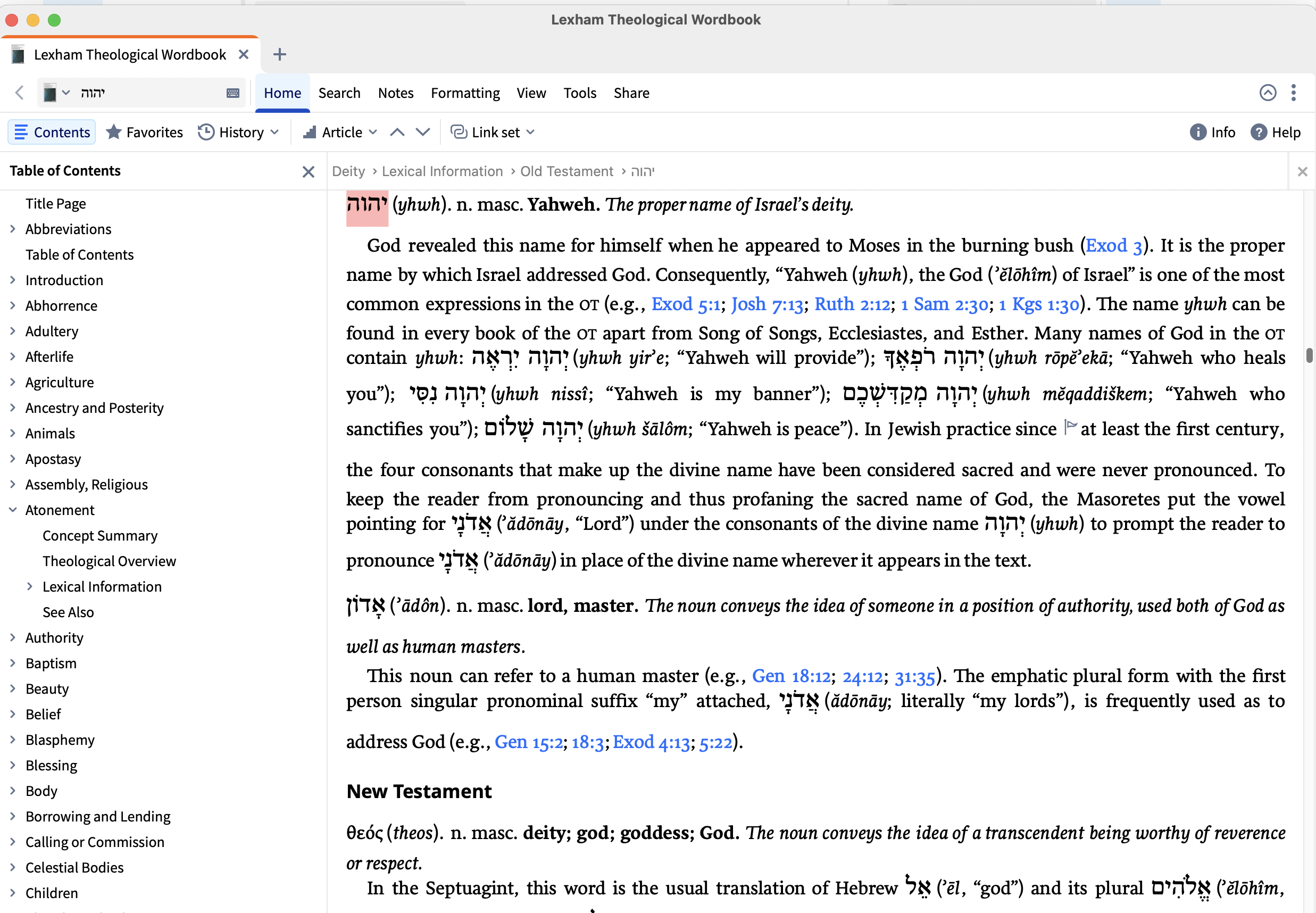The image size is (1316, 913).
Task: Go to previous article with up arrow
Action: pyautogui.click(x=397, y=132)
